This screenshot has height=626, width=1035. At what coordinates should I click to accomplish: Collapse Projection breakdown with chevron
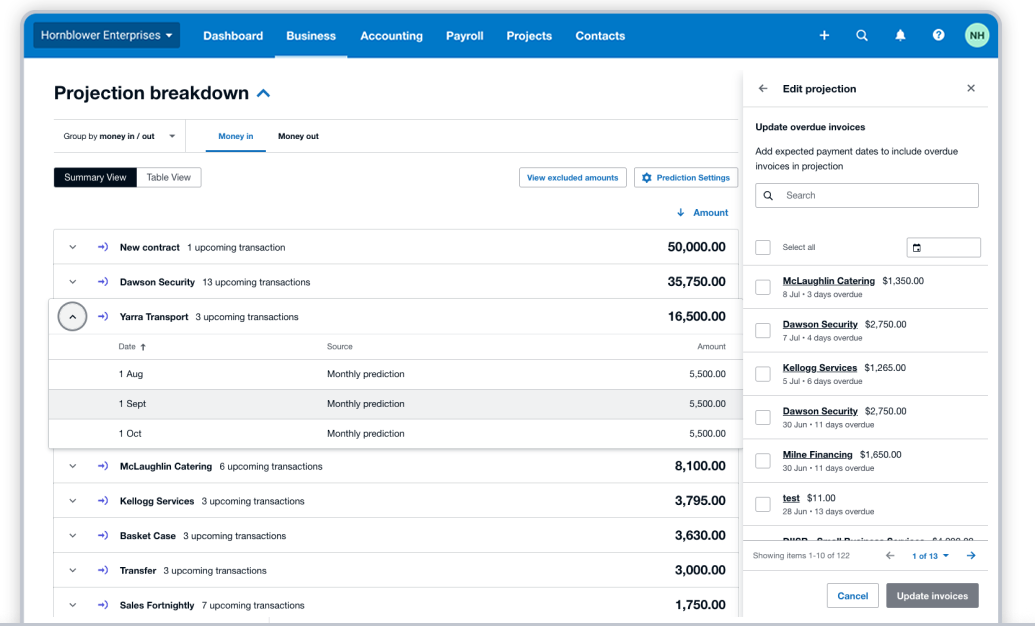tap(263, 93)
